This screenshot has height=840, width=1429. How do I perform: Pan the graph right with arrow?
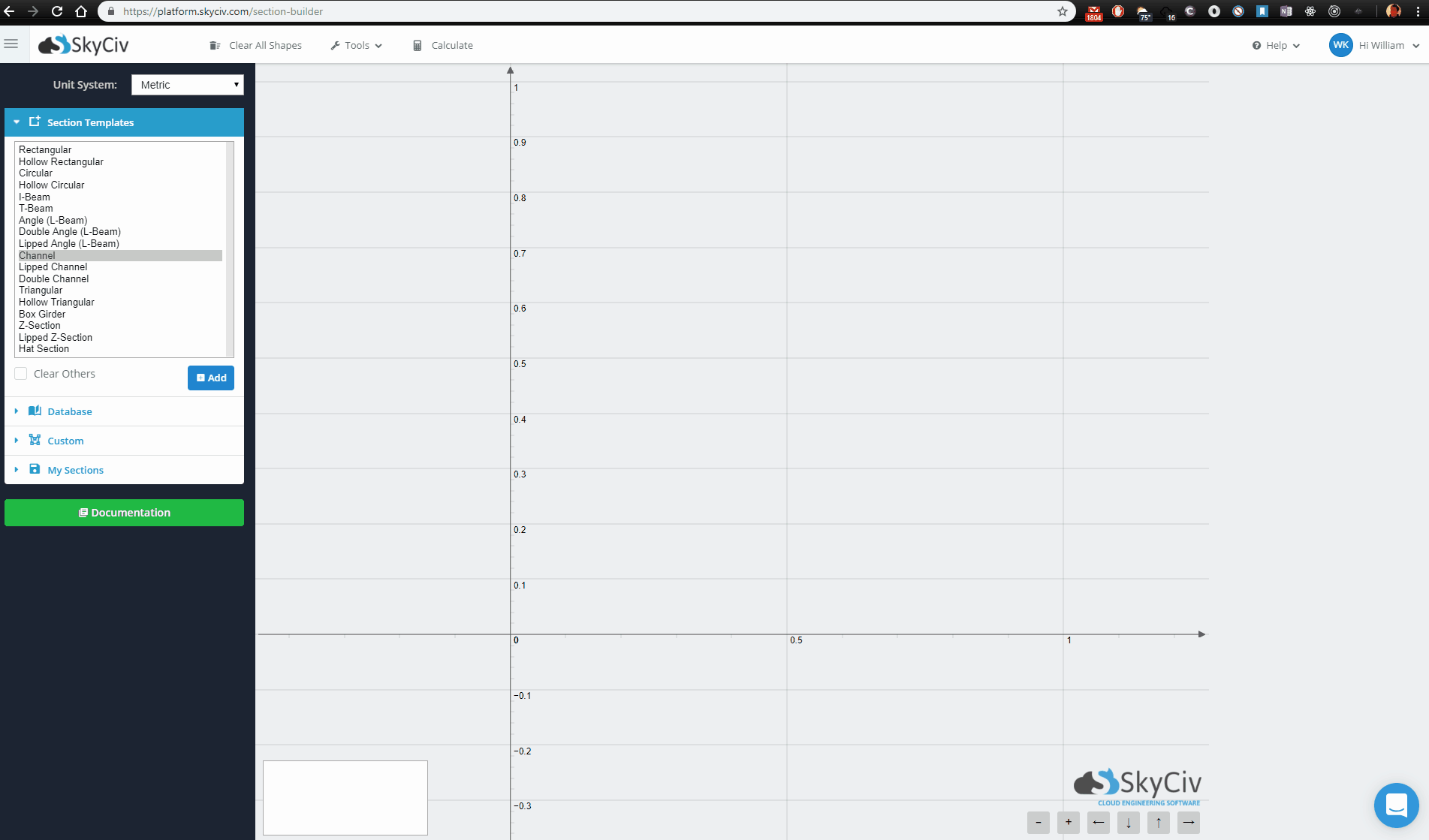pyautogui.click(x=1188, y=823)
